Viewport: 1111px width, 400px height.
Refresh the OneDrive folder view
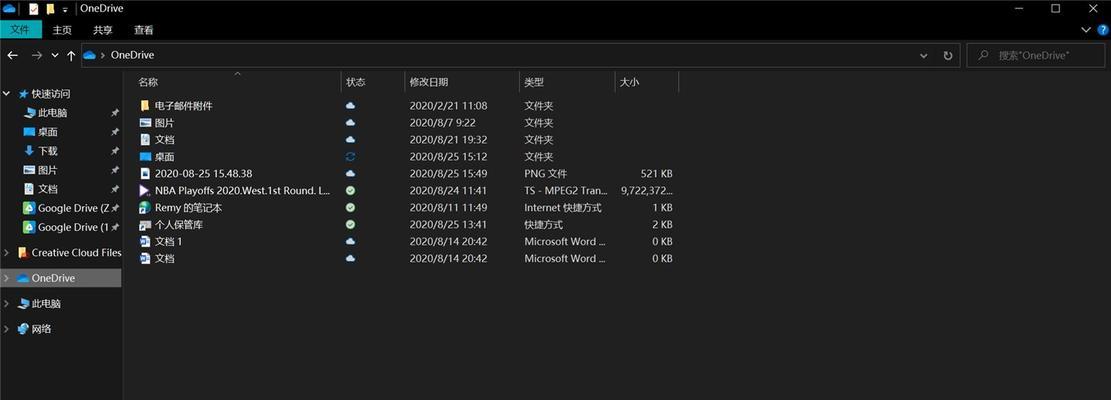pos(948,55)
